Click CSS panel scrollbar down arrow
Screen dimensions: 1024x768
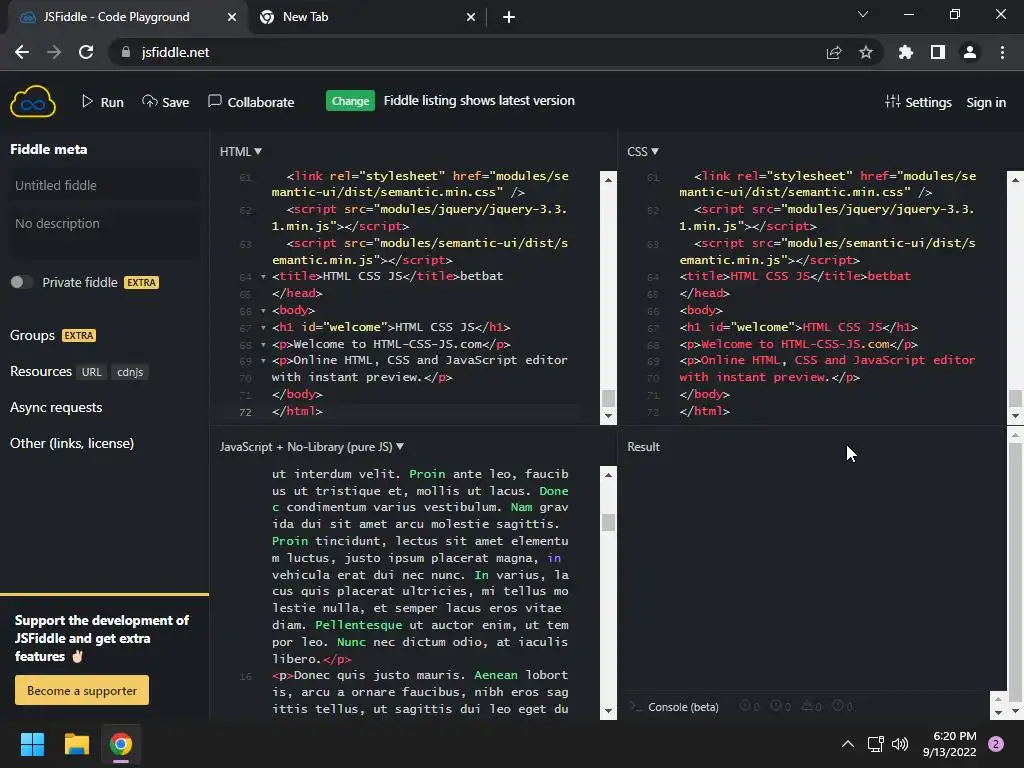(x=1016, y=416)
